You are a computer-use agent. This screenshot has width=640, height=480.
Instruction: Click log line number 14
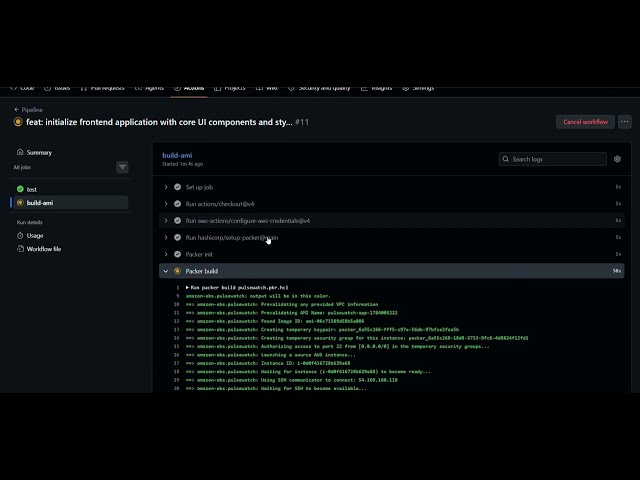(177, 338)
